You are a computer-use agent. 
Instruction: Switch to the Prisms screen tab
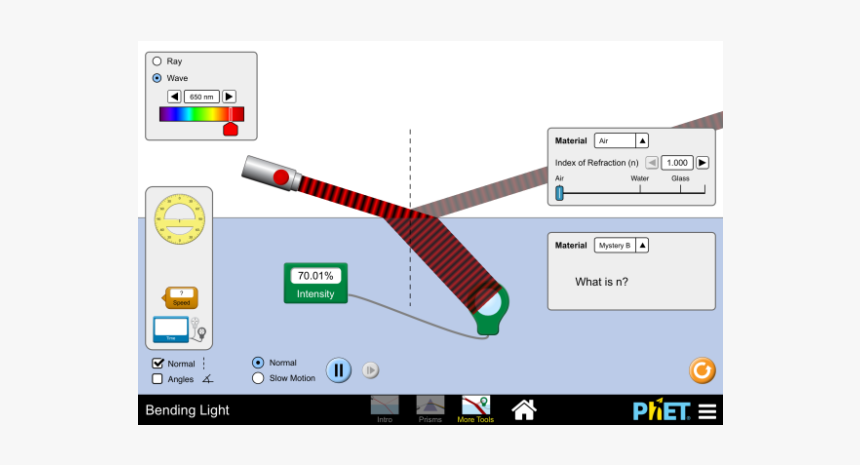[x=430, y=407]
